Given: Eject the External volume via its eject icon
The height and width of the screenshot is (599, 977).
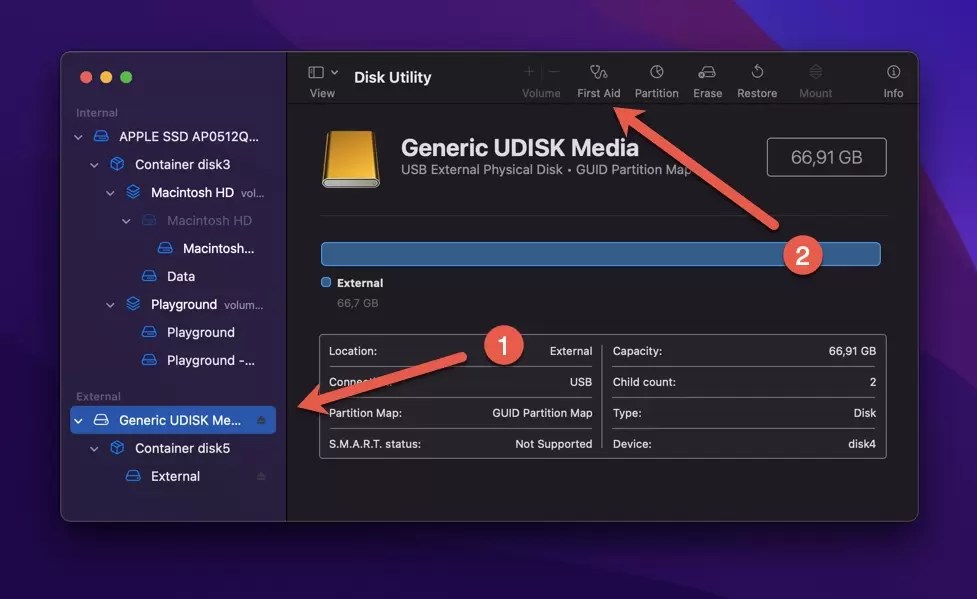Looking at the screenshot, I should (260, 476).
